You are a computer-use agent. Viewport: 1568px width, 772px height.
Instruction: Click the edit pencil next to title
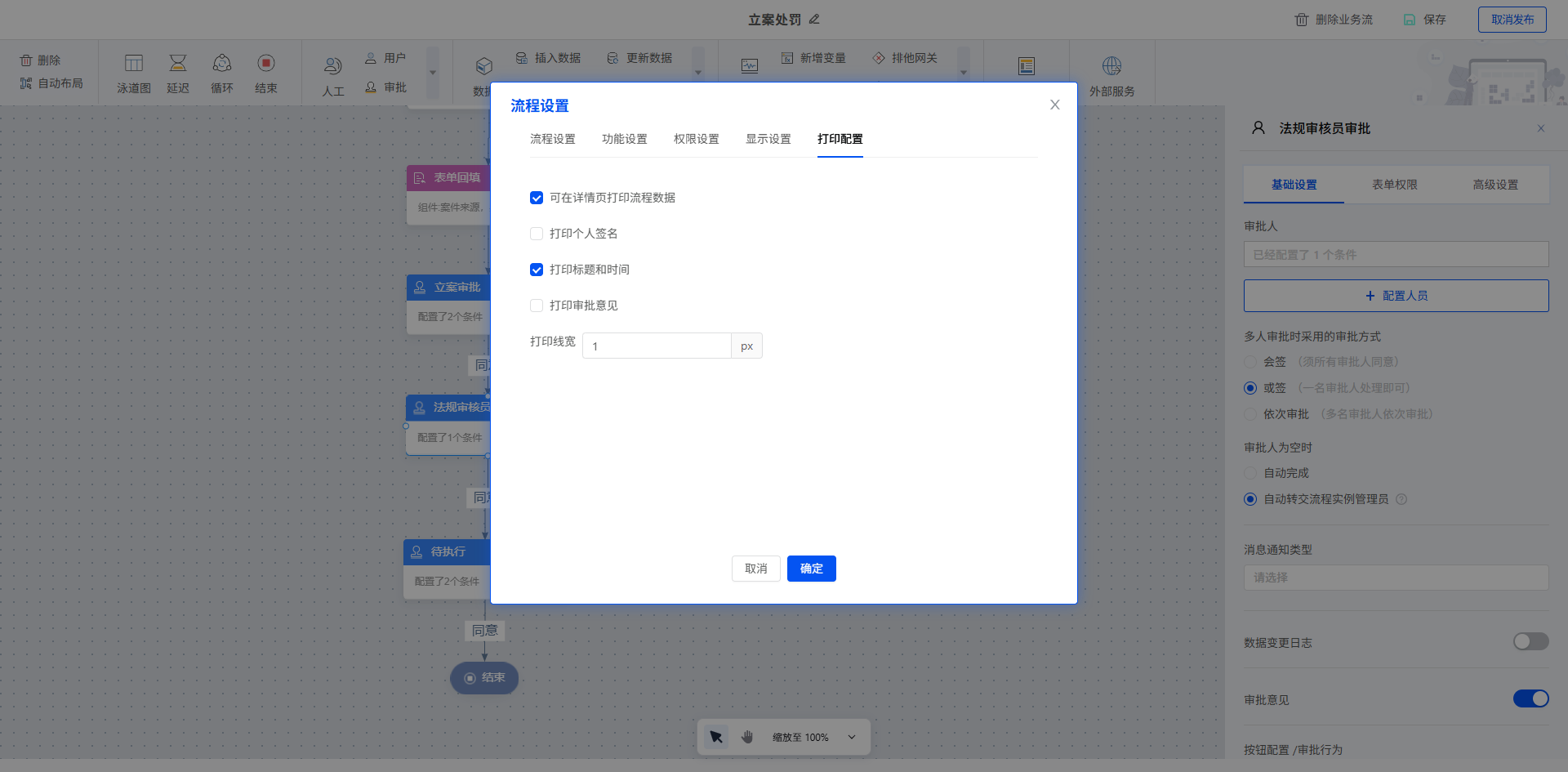point(814,19)
